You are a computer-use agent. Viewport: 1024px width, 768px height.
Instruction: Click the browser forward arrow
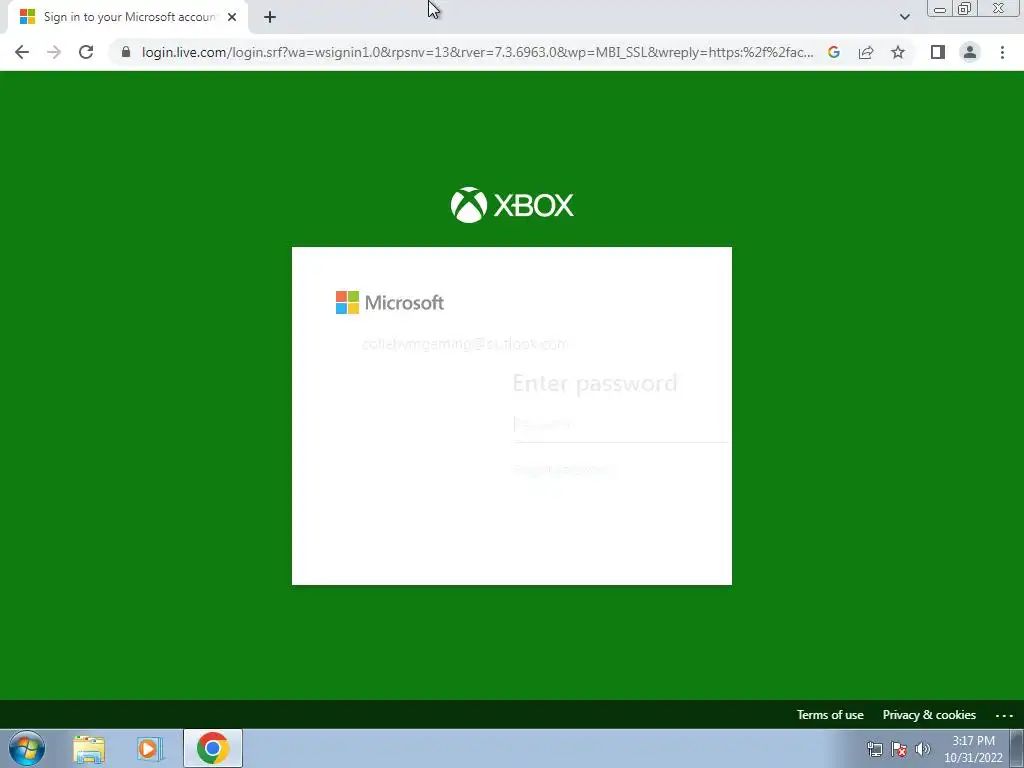[x=54, y=52]
